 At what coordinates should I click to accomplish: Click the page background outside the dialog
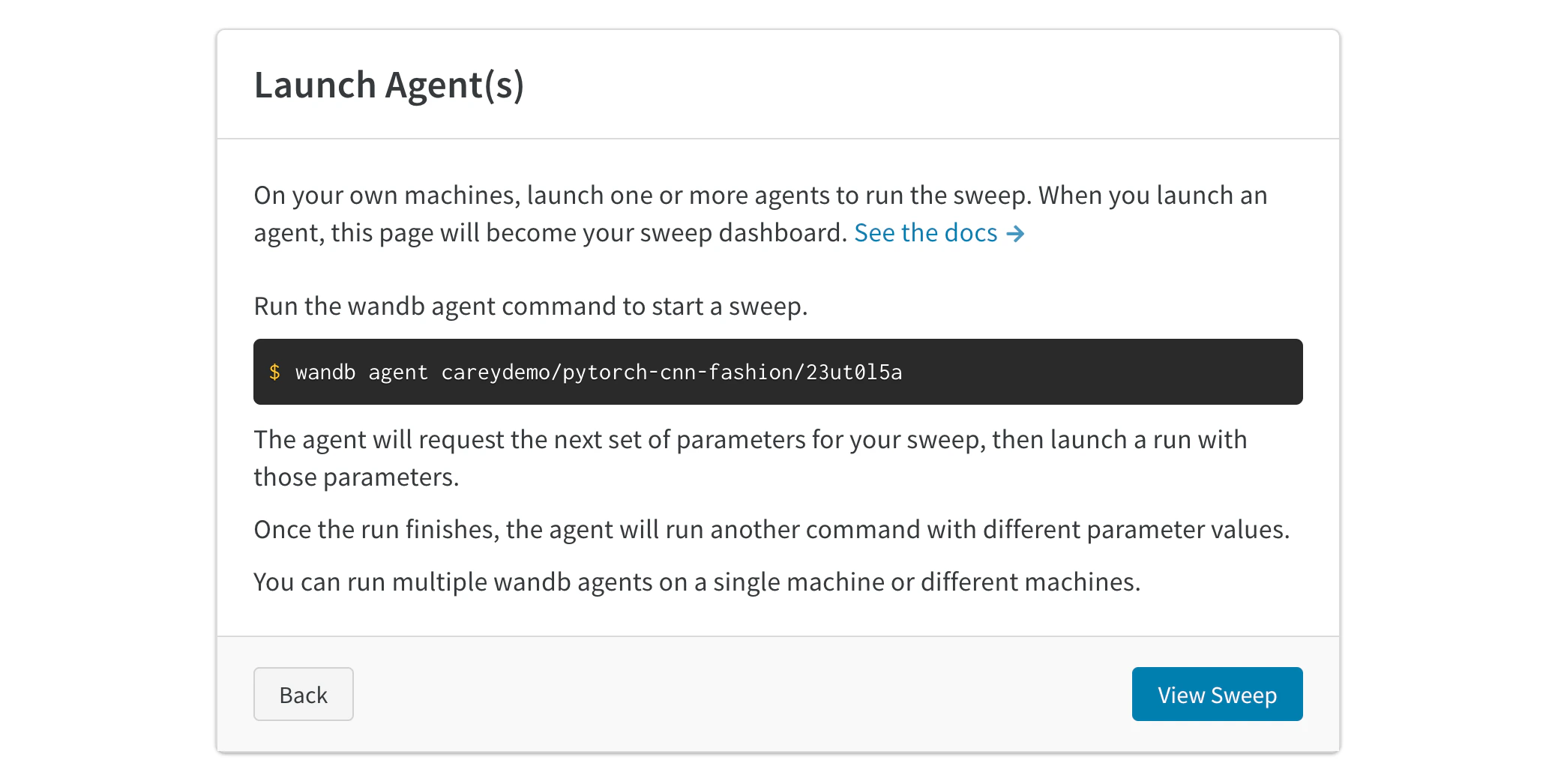pyautogui.click(x=105, y=390)
